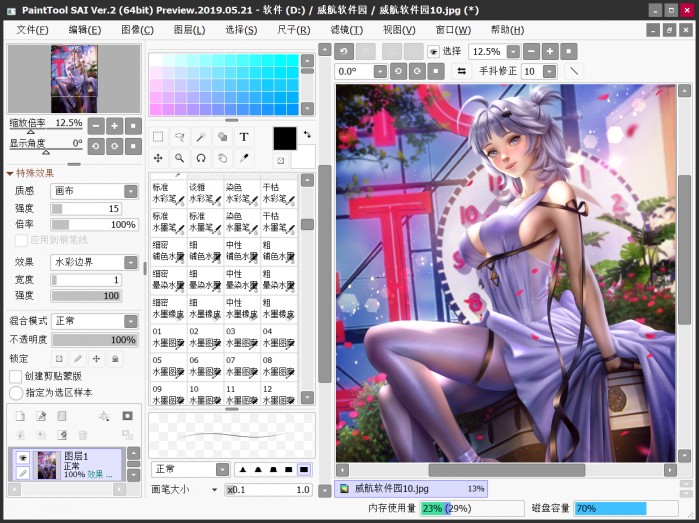Select 粗 水墨橡皮 brush preset
Viewport: 699px width, 523px height.
click(x=279, y=309)
